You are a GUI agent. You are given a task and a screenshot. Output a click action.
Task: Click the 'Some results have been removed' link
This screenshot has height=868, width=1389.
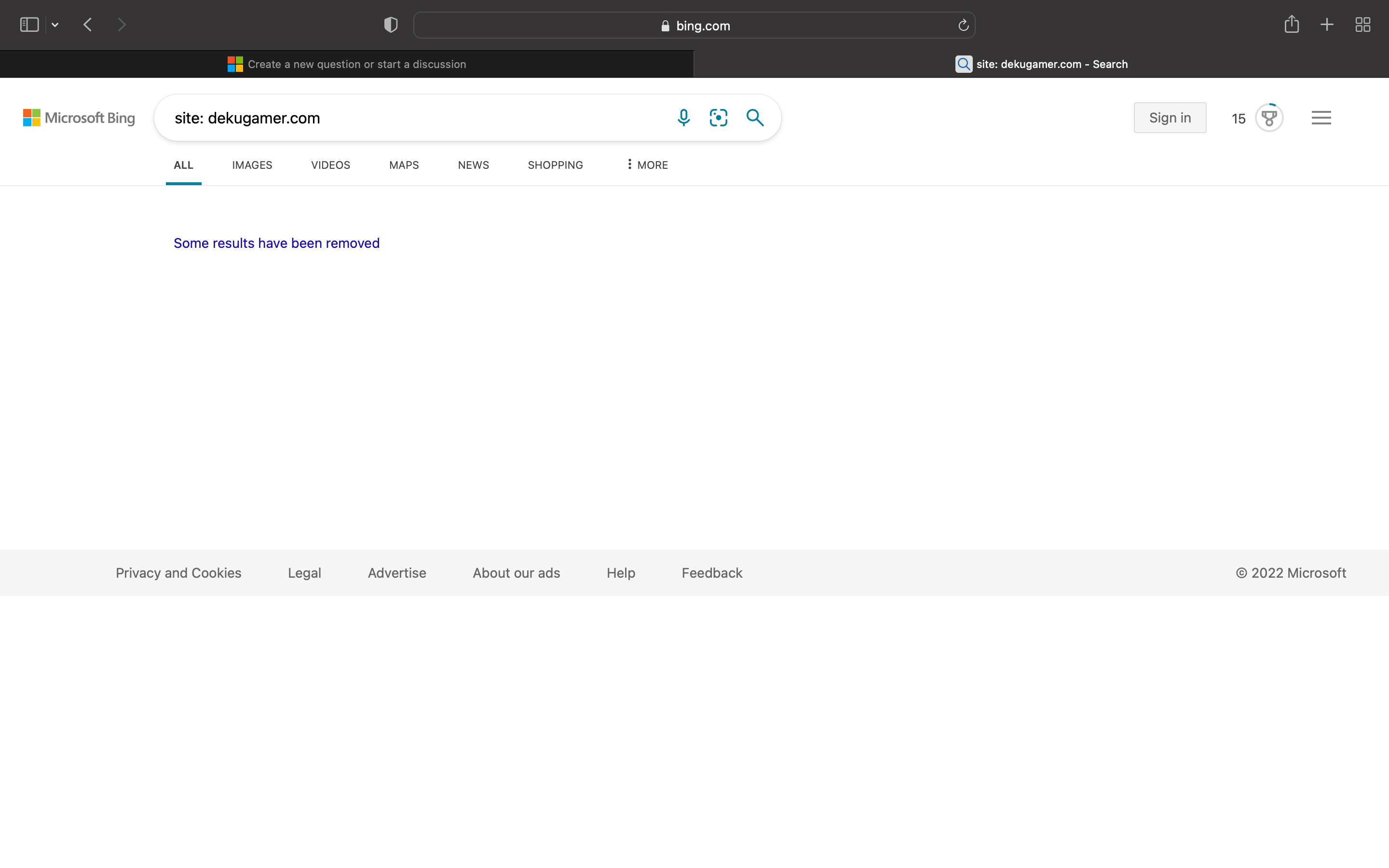pyautogui.click(x=276, y=243)
